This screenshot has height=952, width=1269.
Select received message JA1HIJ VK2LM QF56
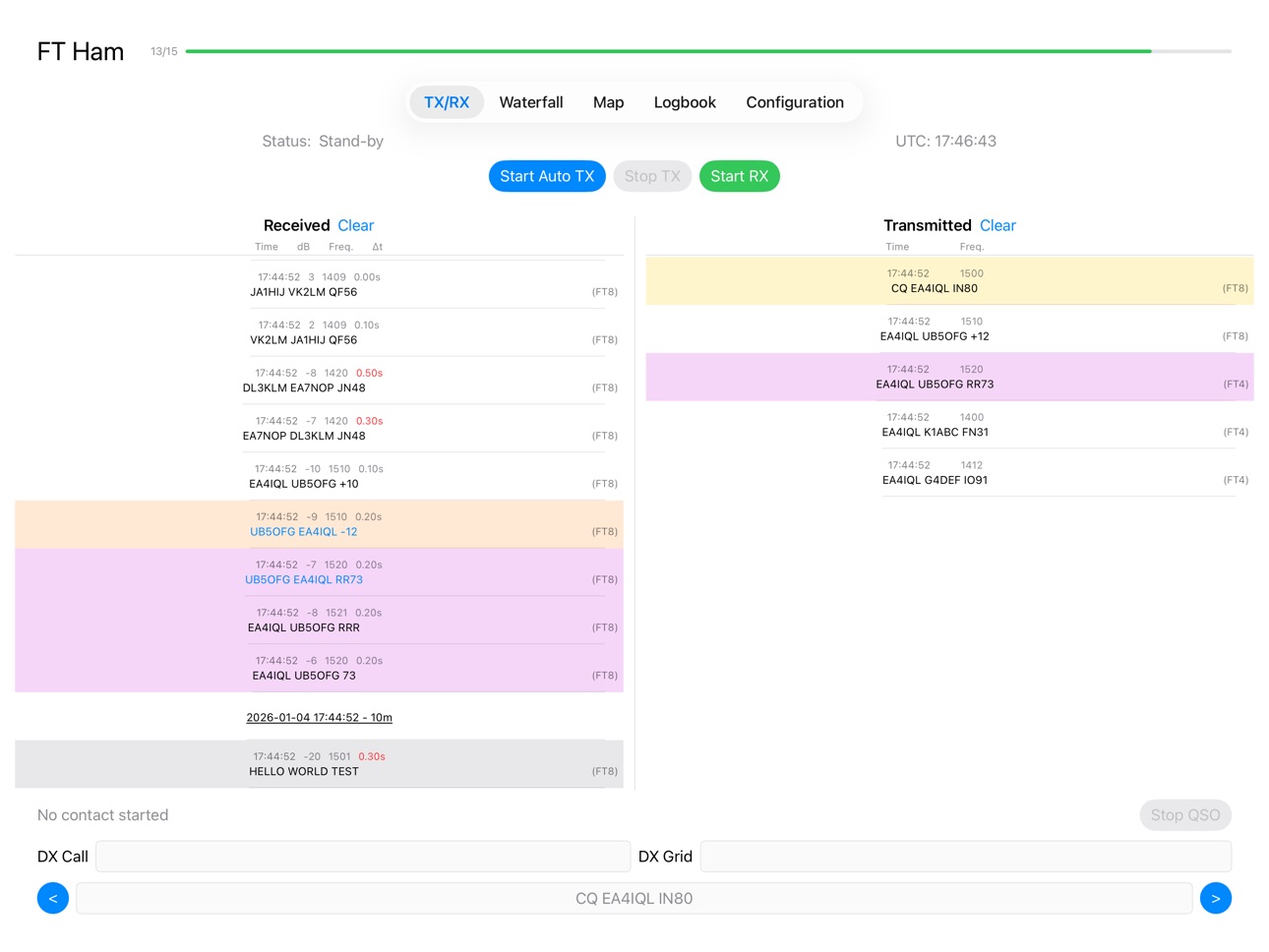tap(319, 284)
